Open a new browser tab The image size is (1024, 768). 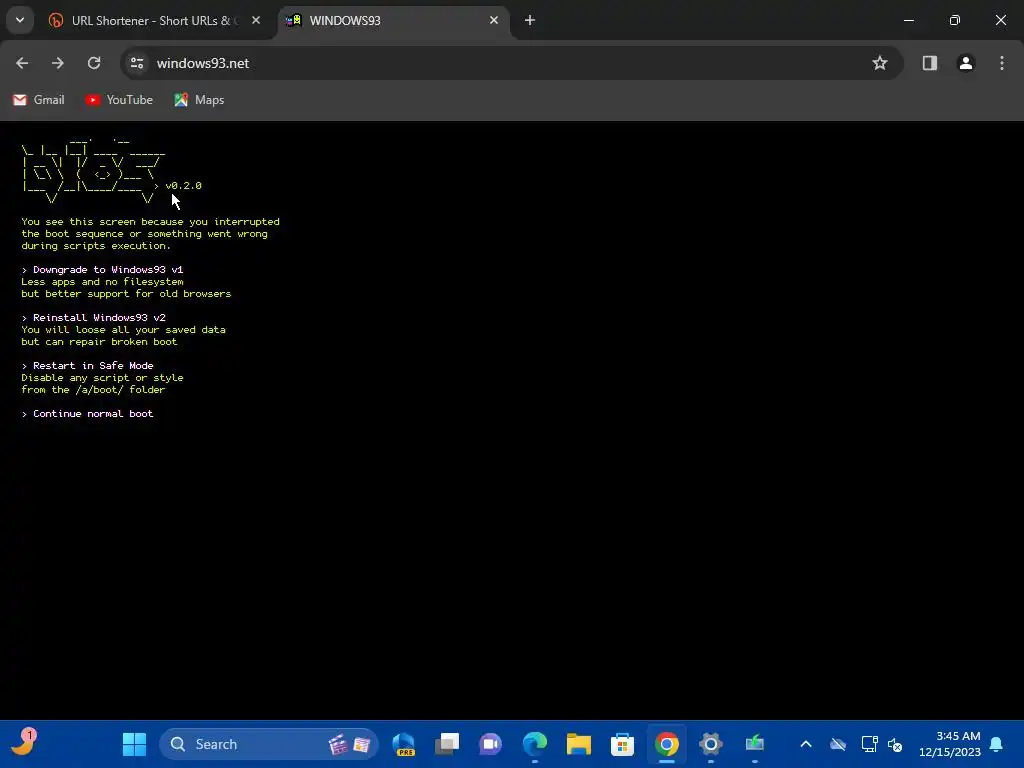coord(530,20)
